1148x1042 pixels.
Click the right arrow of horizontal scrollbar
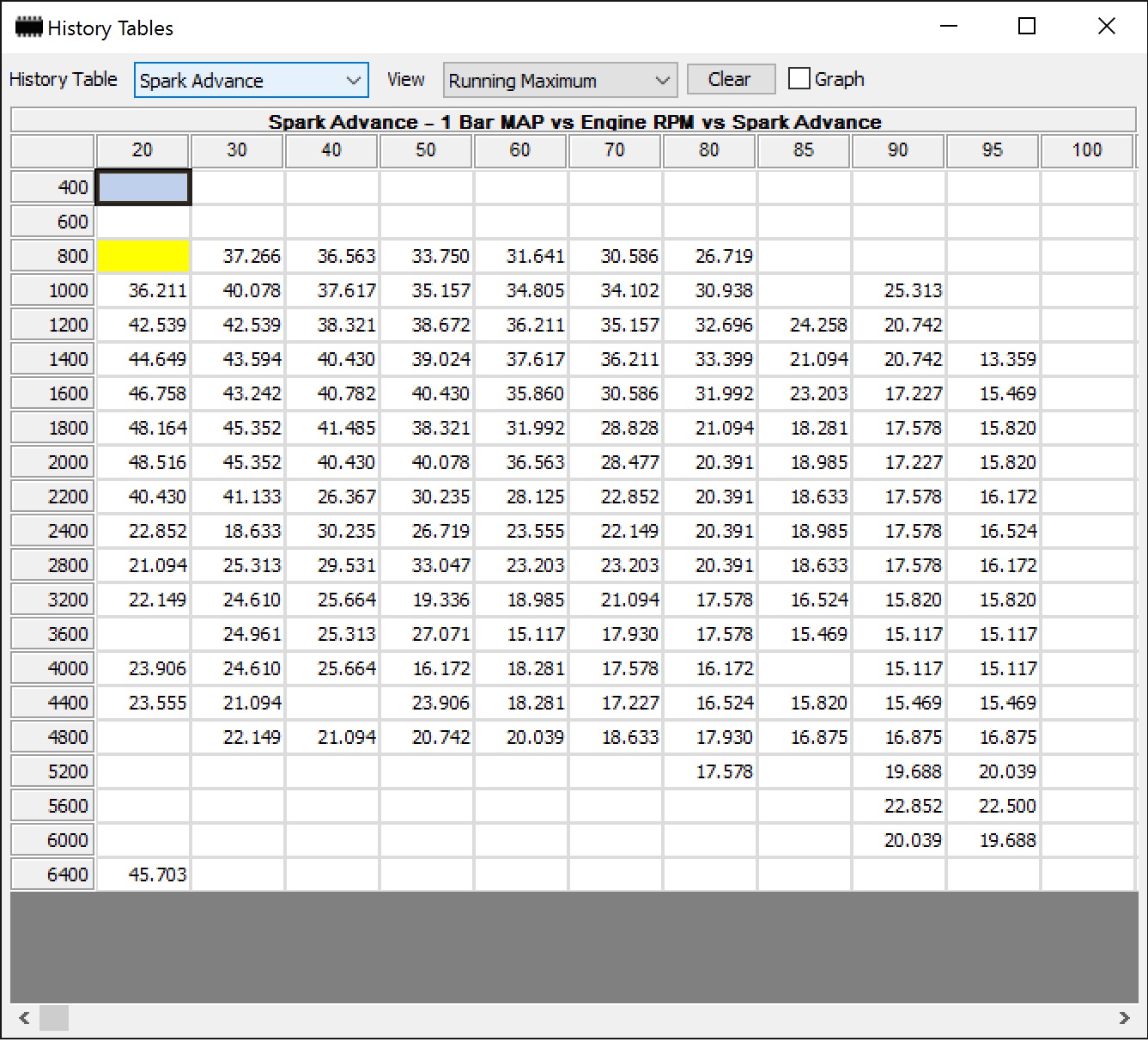pos(1124,1018)
